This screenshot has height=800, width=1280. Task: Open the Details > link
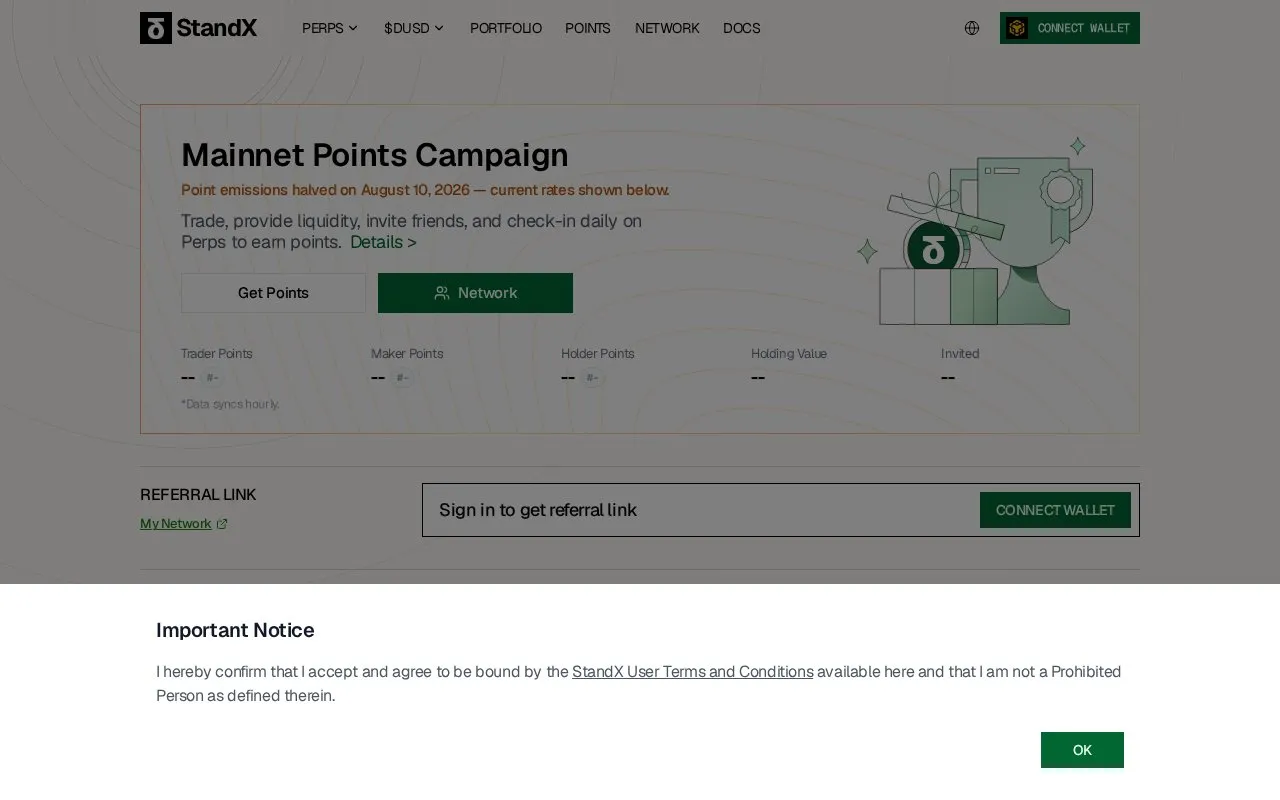click(383, 242)
